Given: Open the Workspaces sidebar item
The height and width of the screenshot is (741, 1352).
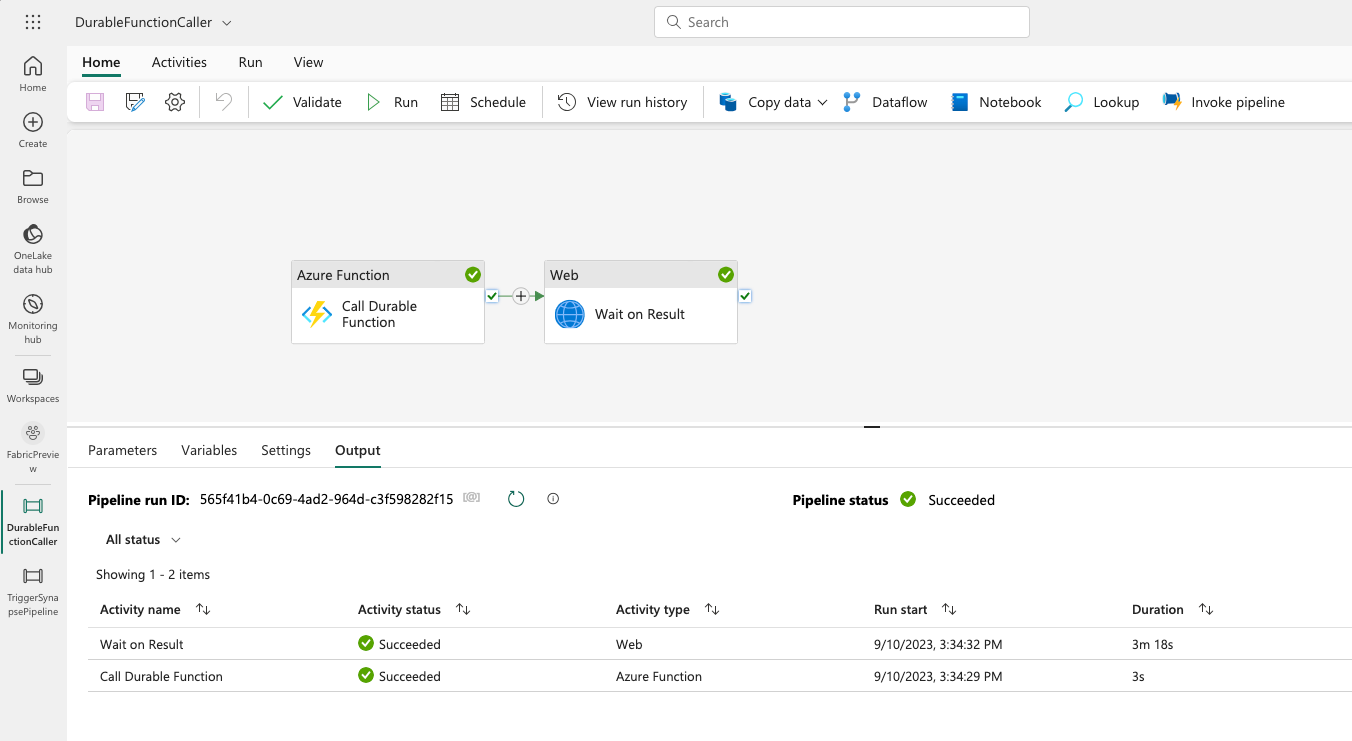Looking at the screenshot, I should (x=33, y=385).
